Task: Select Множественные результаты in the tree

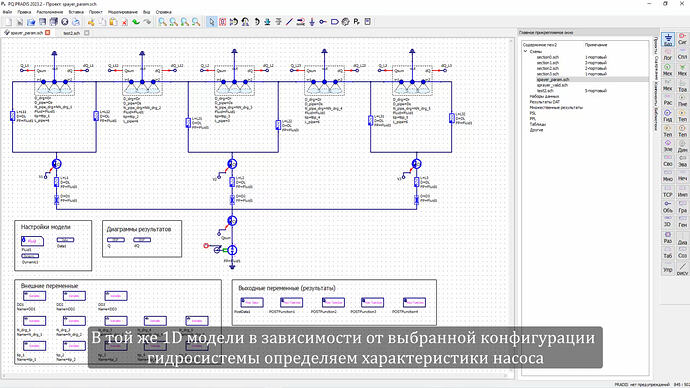Action: point(556,107)
